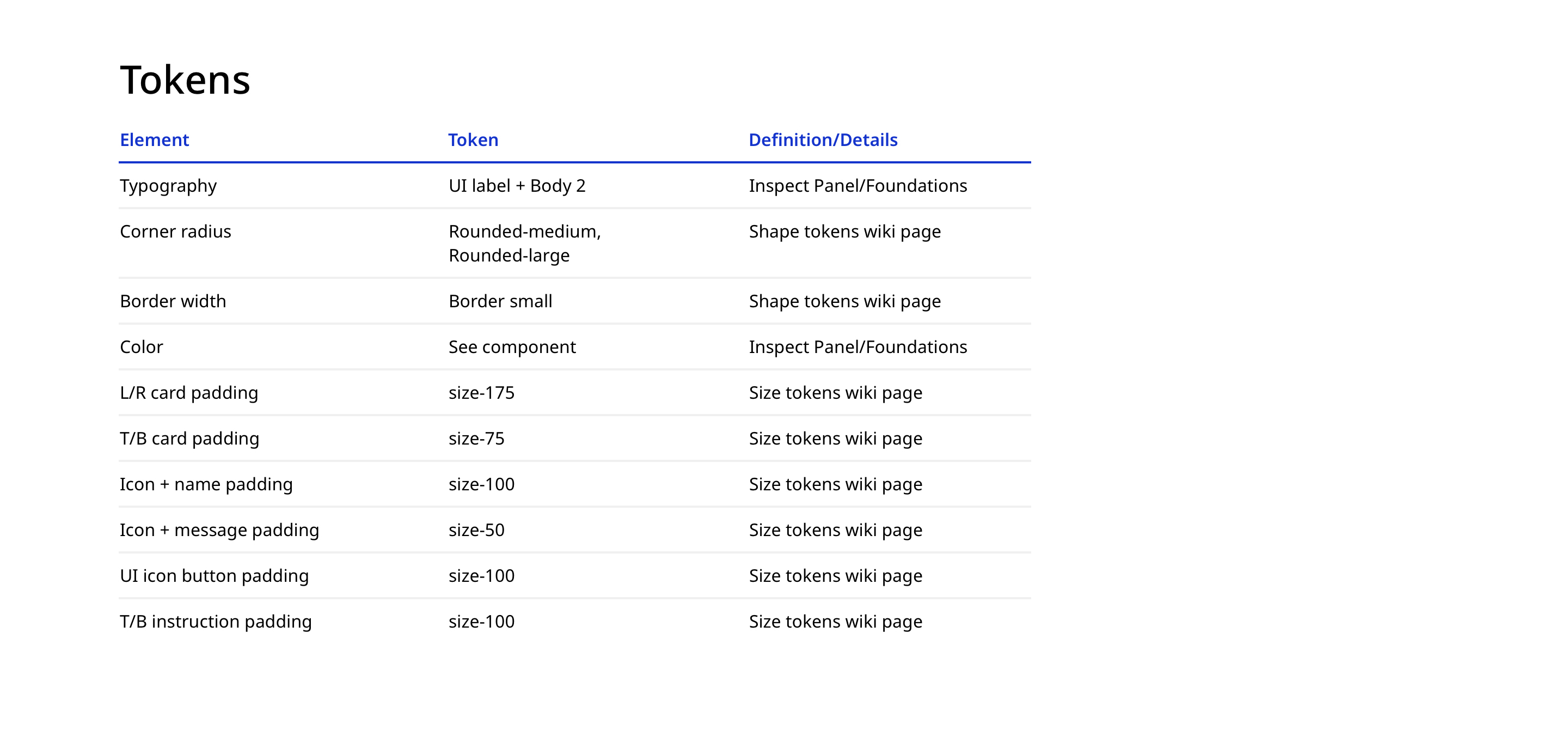Image resolution: width=1568 pixels, height=742 pixels.
Task: Select the T/B instruction padding row label
Action: 216,622
